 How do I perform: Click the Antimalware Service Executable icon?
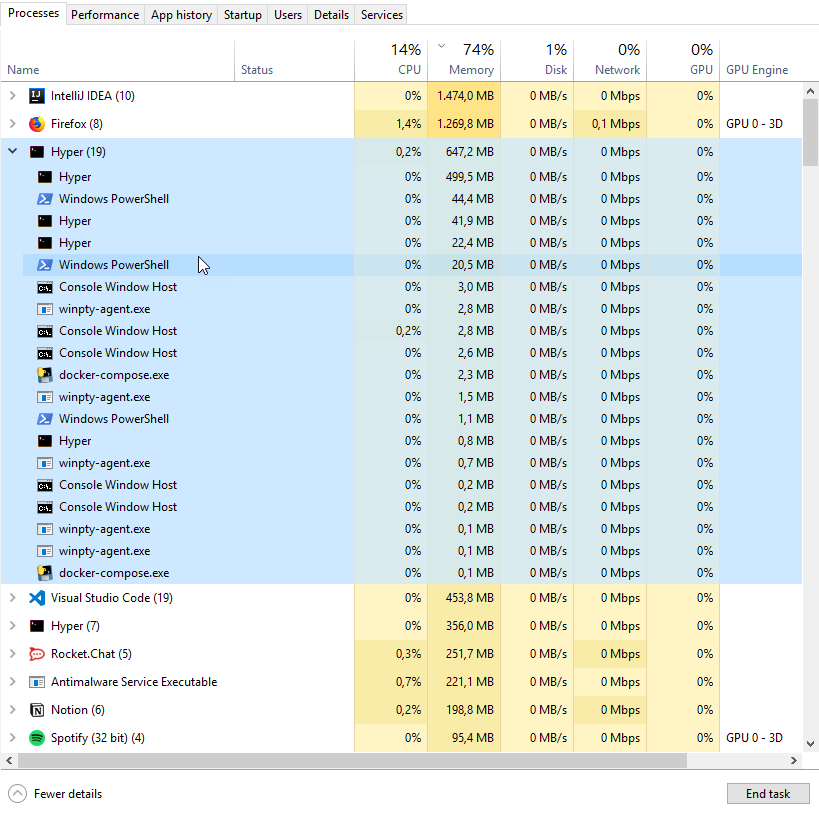[x=37, y=682]
